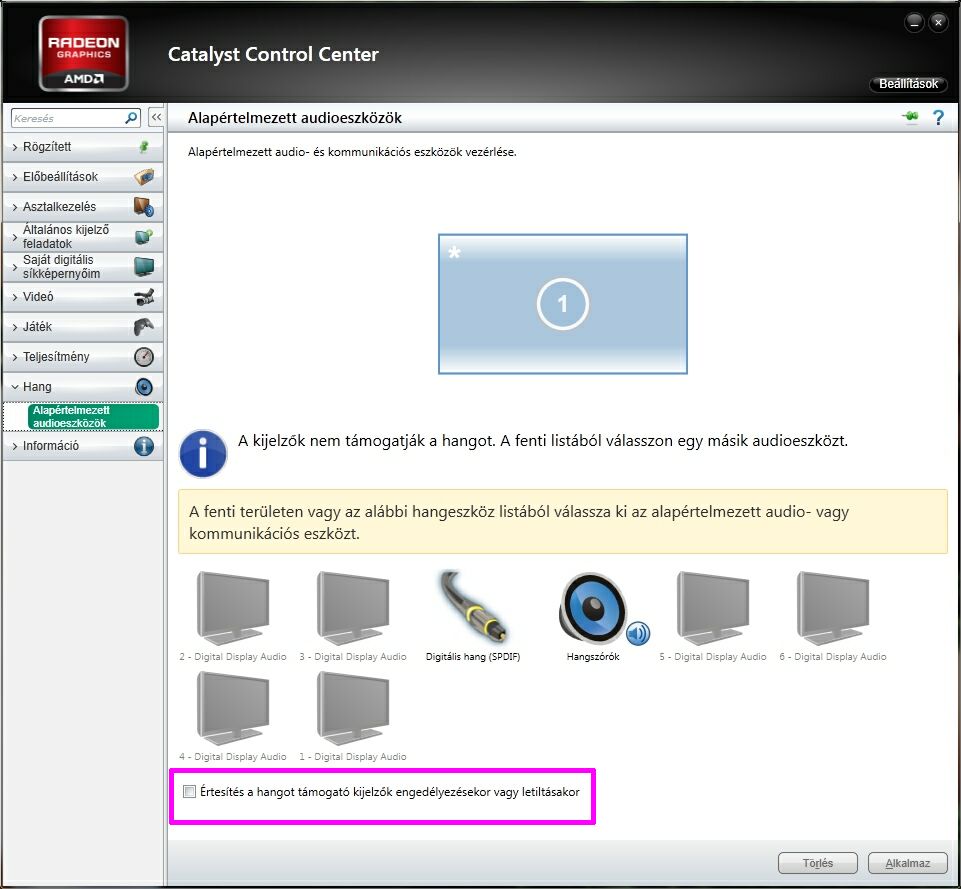961x889 pixels.
Task: Minimize the Catalyst Control Center window
Action: [x=914, y=23]
